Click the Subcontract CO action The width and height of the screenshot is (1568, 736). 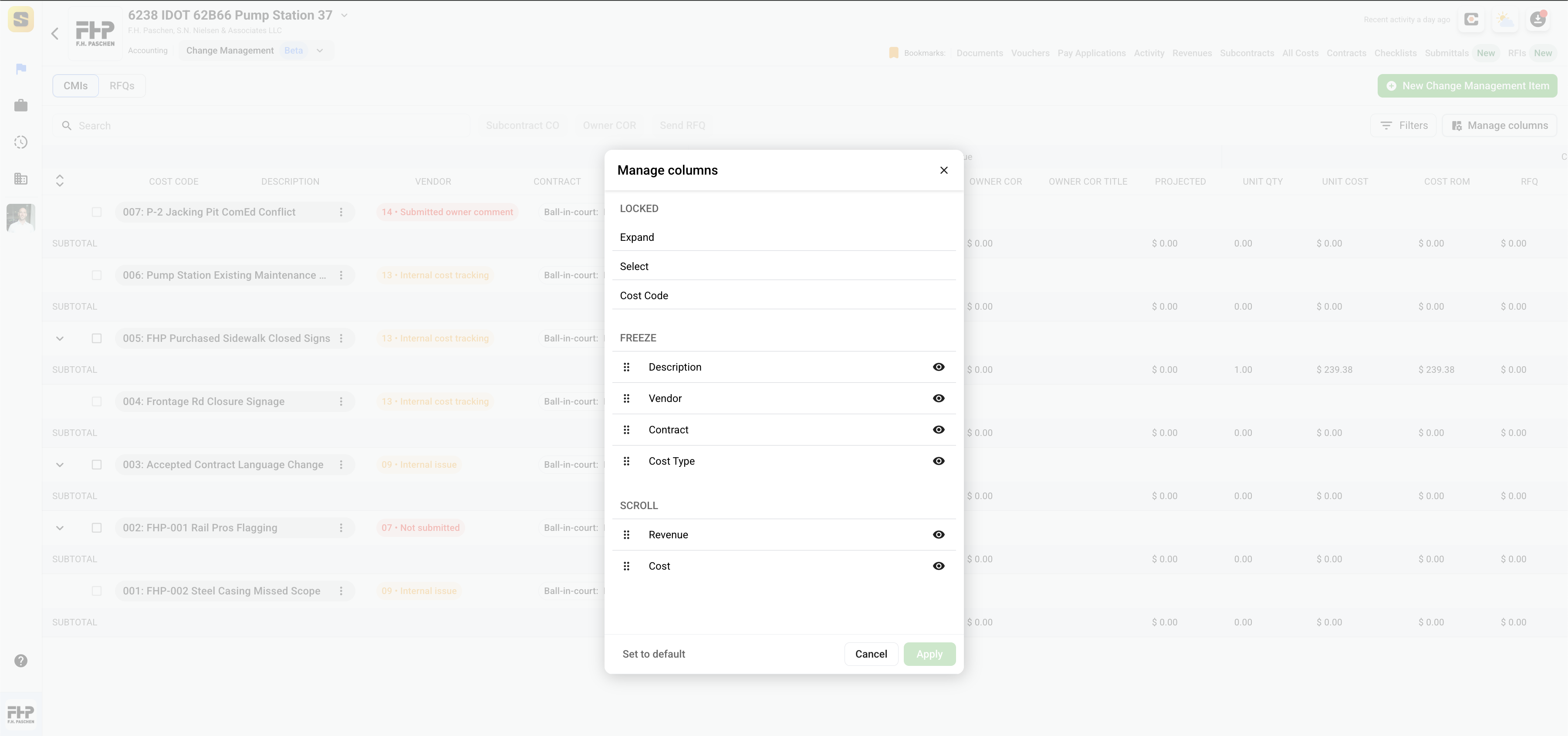pos(522,125)
